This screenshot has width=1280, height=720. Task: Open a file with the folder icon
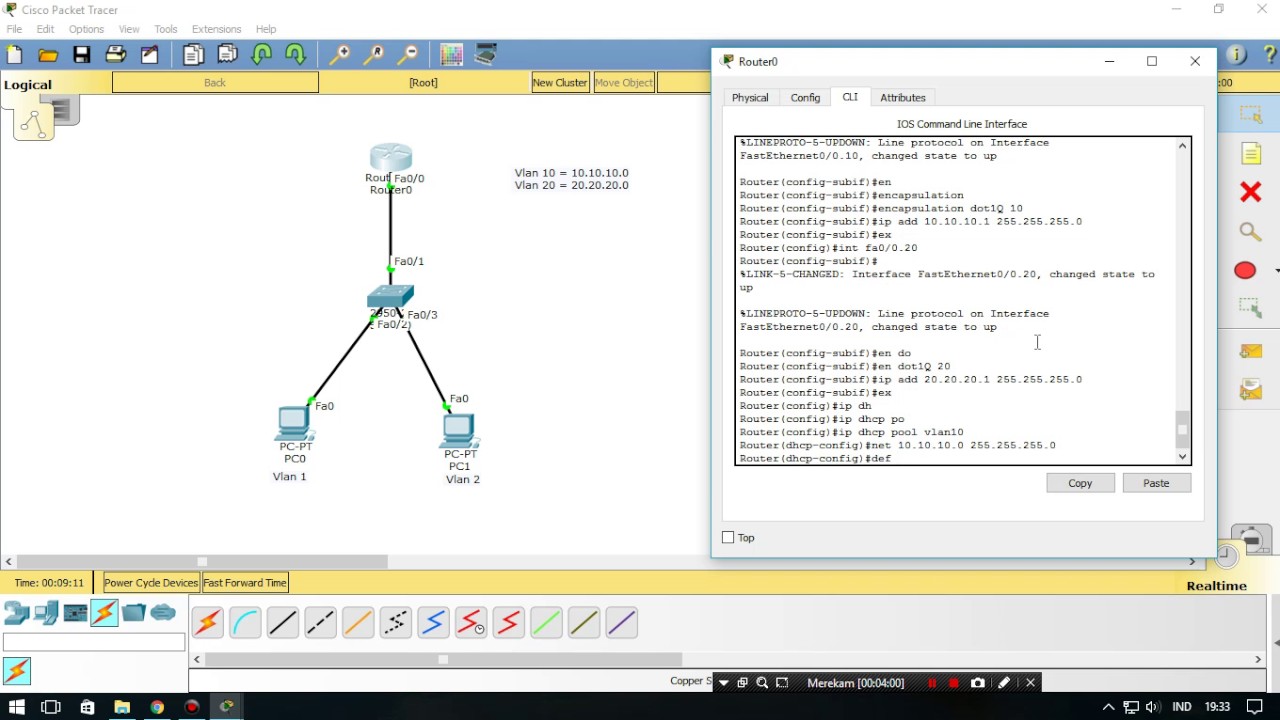[x=48, y=55]
